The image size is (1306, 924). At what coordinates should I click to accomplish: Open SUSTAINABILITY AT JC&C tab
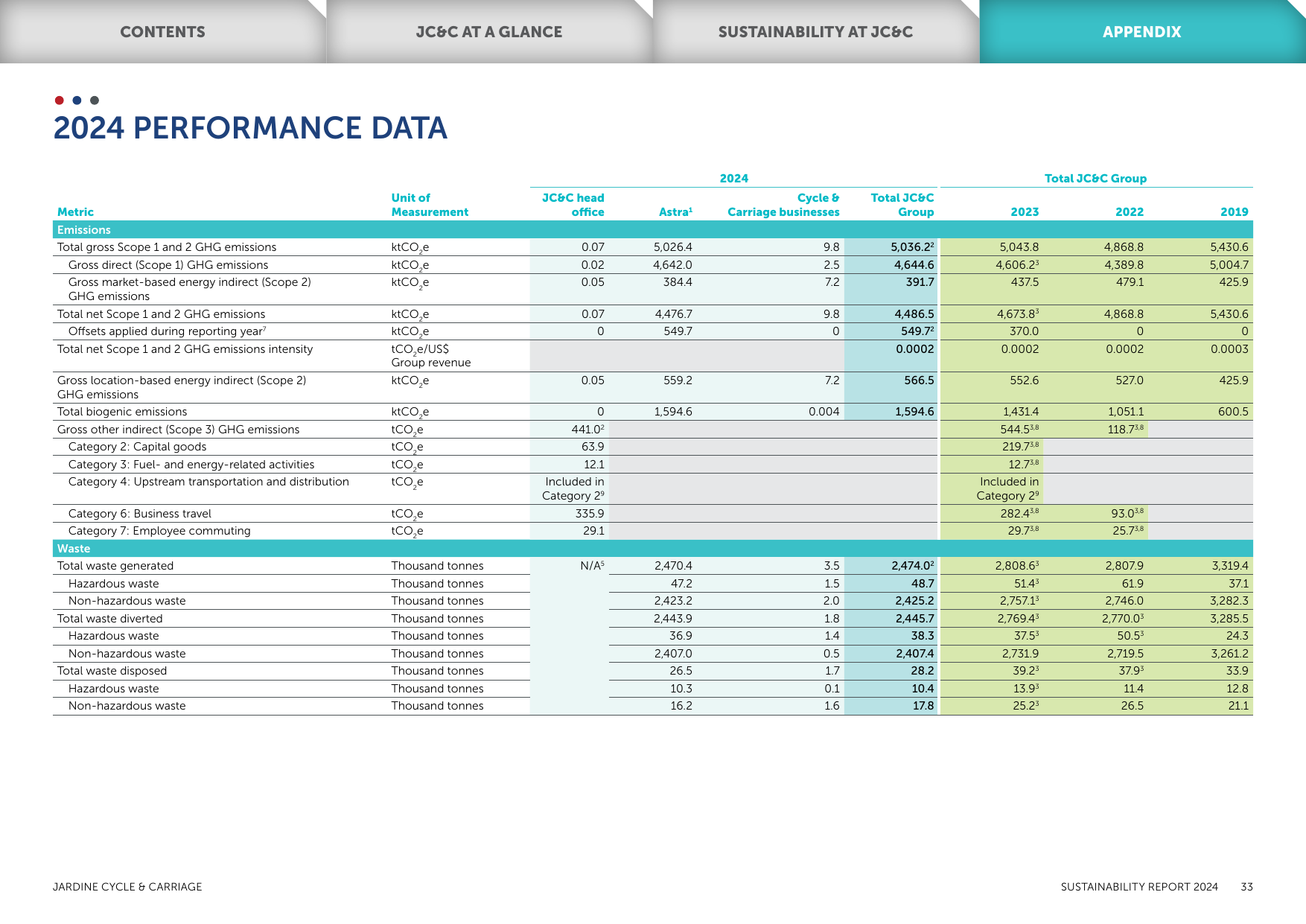tap(815, 32)
